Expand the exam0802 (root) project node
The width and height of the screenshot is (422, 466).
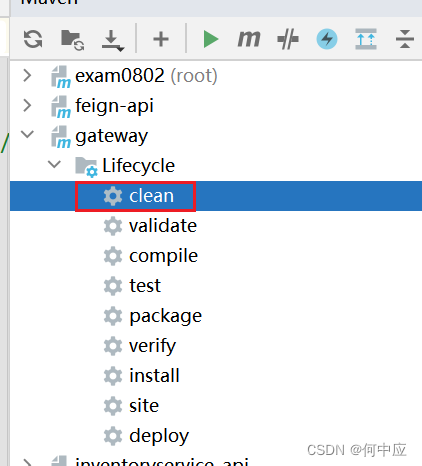coord(27,76)
